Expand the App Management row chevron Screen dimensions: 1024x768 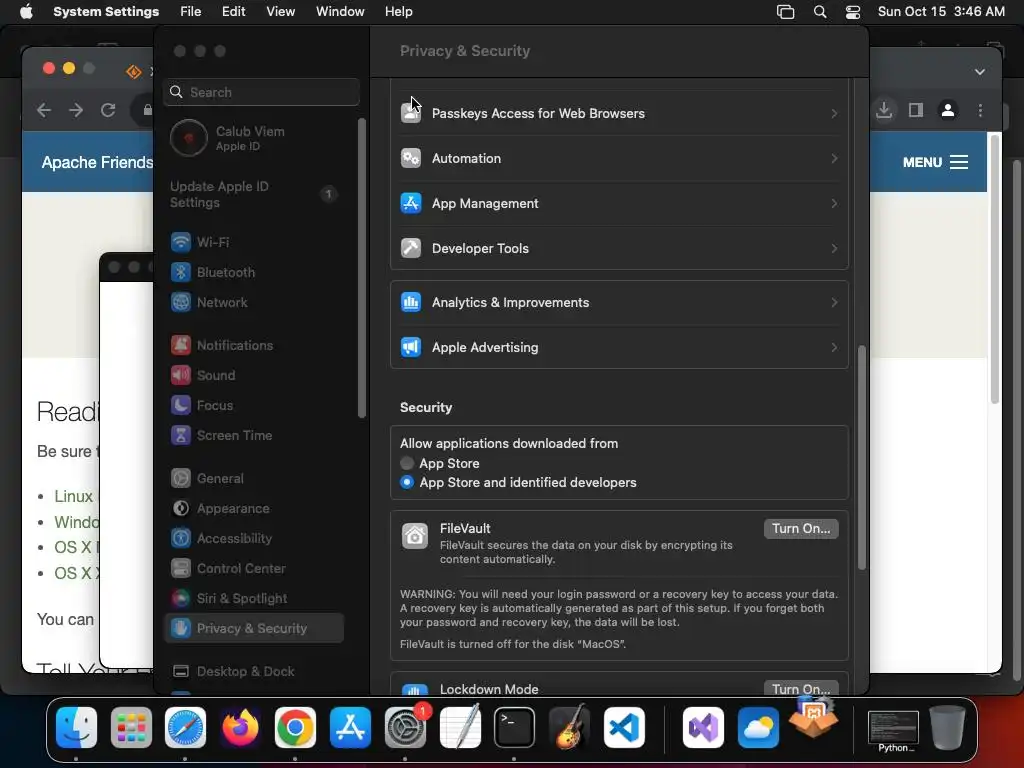point(834,204)
